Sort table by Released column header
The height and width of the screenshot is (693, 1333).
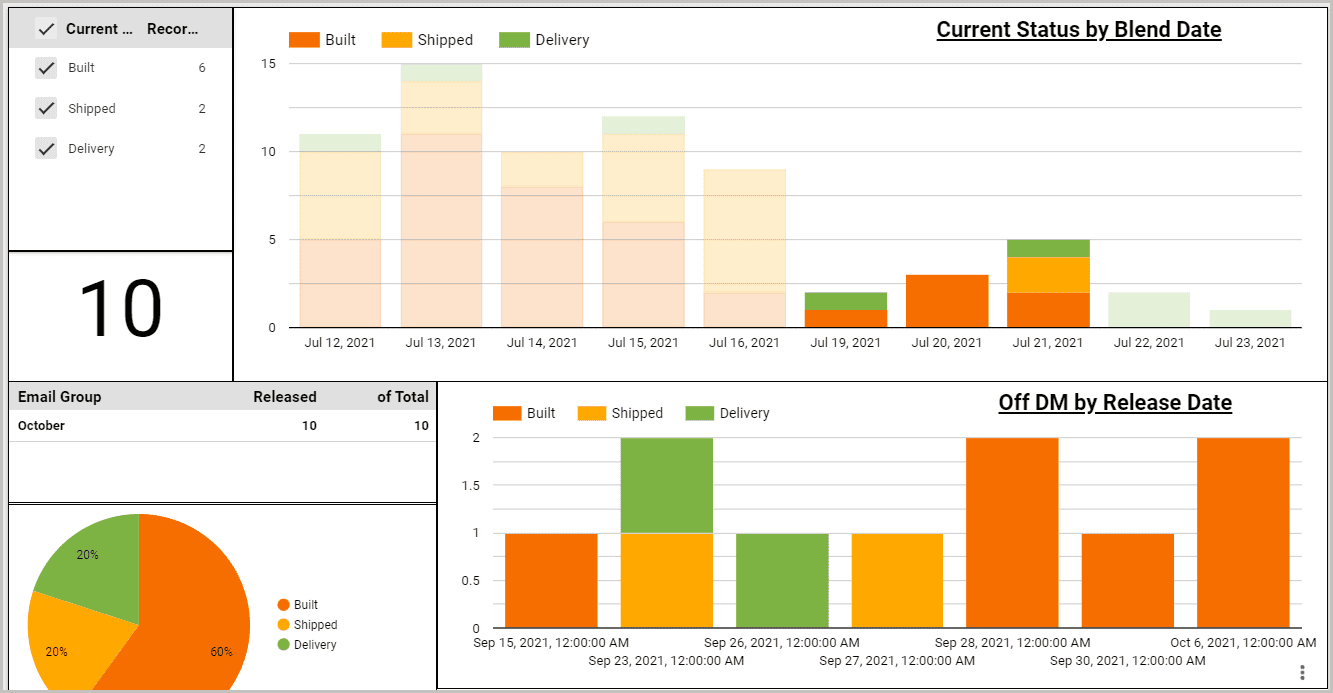point(285,397)
